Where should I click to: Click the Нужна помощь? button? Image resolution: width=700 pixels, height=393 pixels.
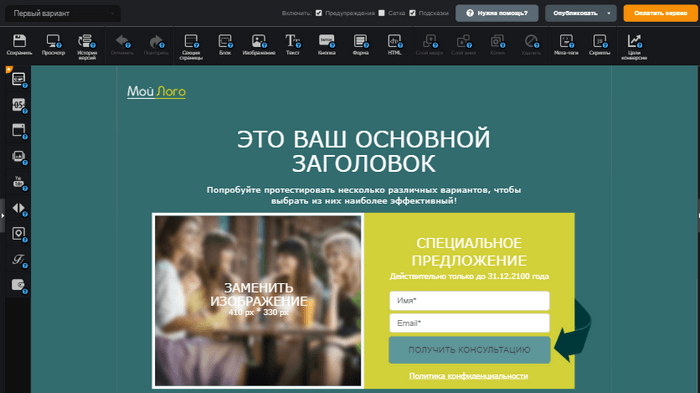[x=497, y=13]
